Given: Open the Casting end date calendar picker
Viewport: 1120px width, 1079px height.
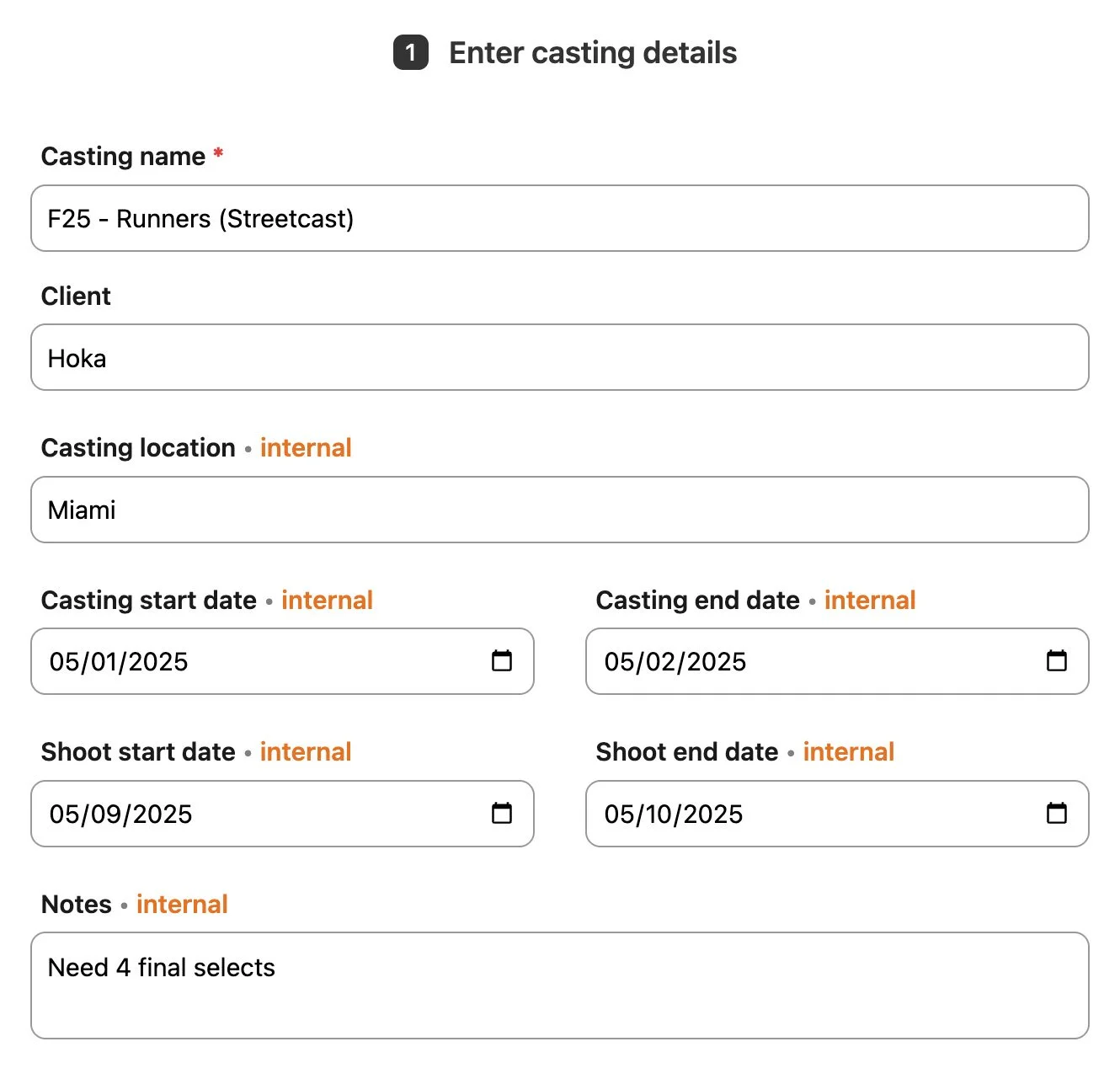Looking at the screenshot, I should point(1056,661).
